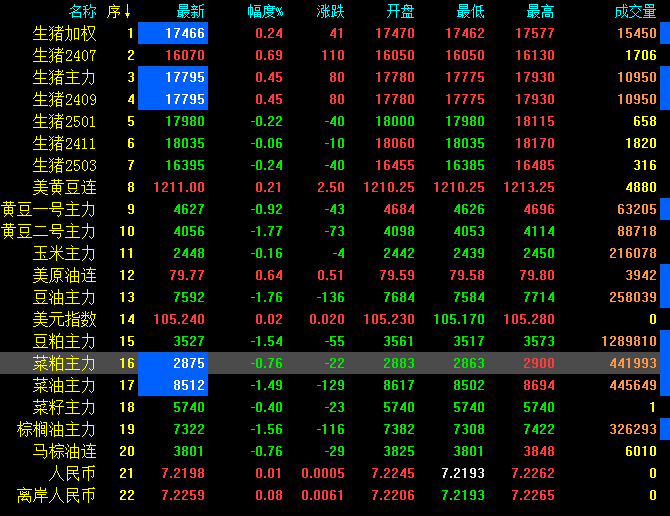Sort by the 序 column header

pyautogui.click(x=119, y=11)
